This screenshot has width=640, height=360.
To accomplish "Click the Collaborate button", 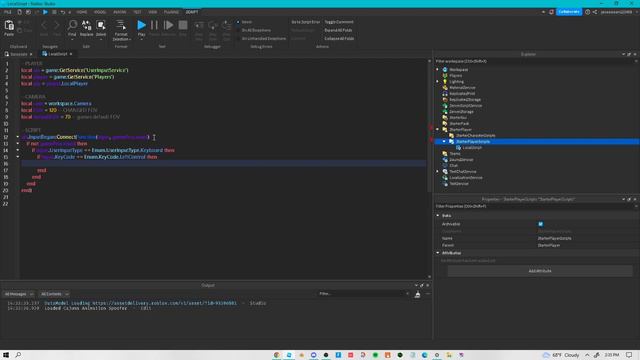I will point(569,12).
